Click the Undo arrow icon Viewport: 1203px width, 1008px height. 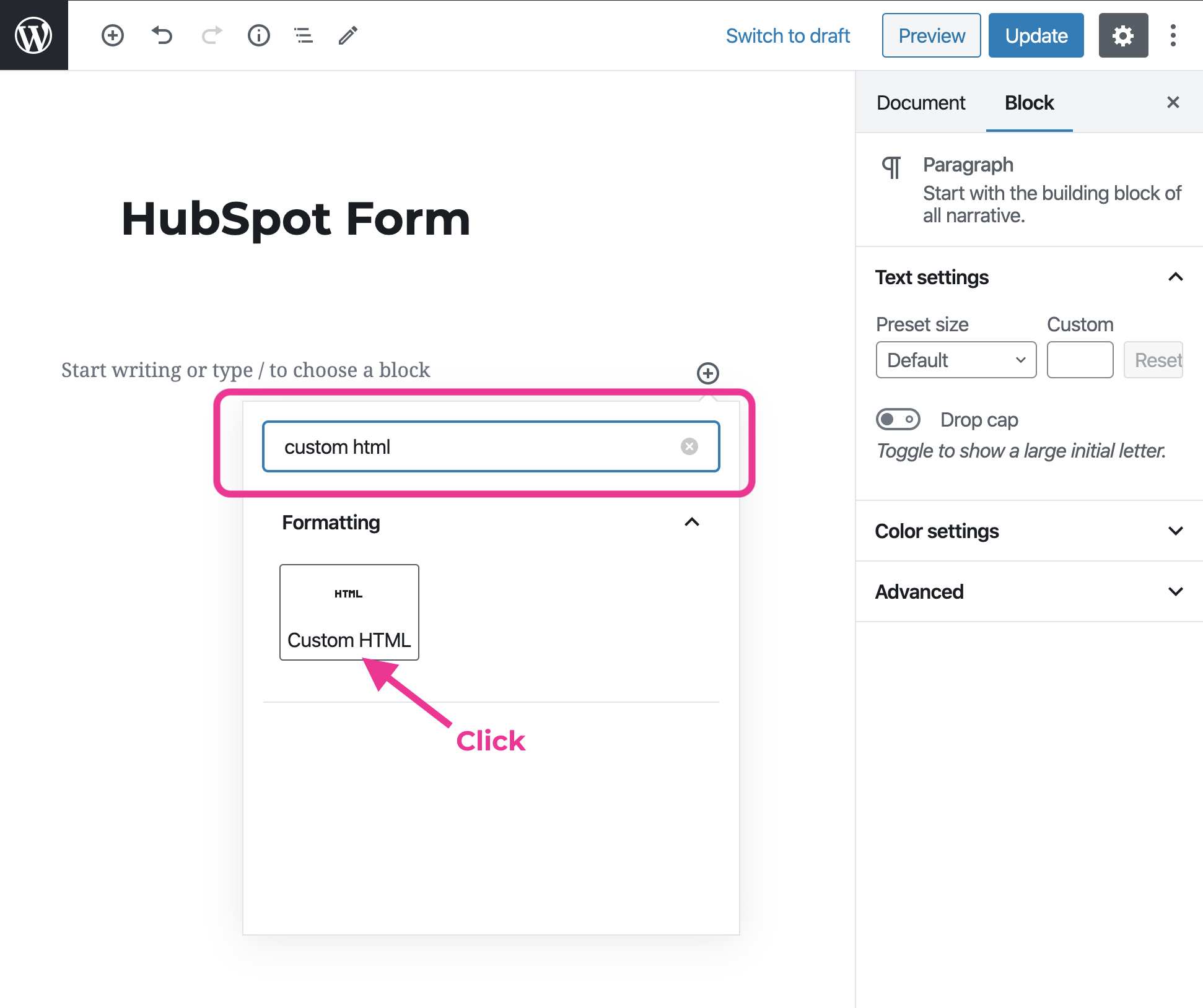pyautogui.click(x=162, y=35)
